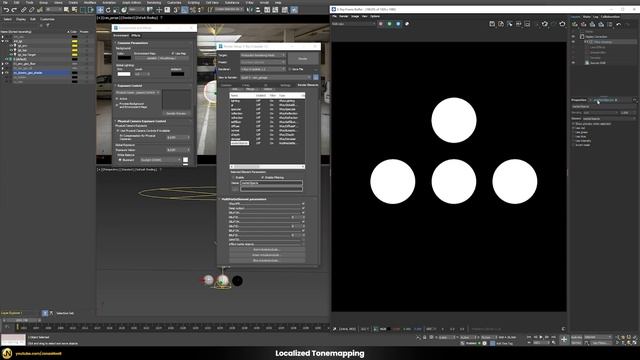Open the Settings tab in Render Setup
640x360 pixels.
coord(285,85)
